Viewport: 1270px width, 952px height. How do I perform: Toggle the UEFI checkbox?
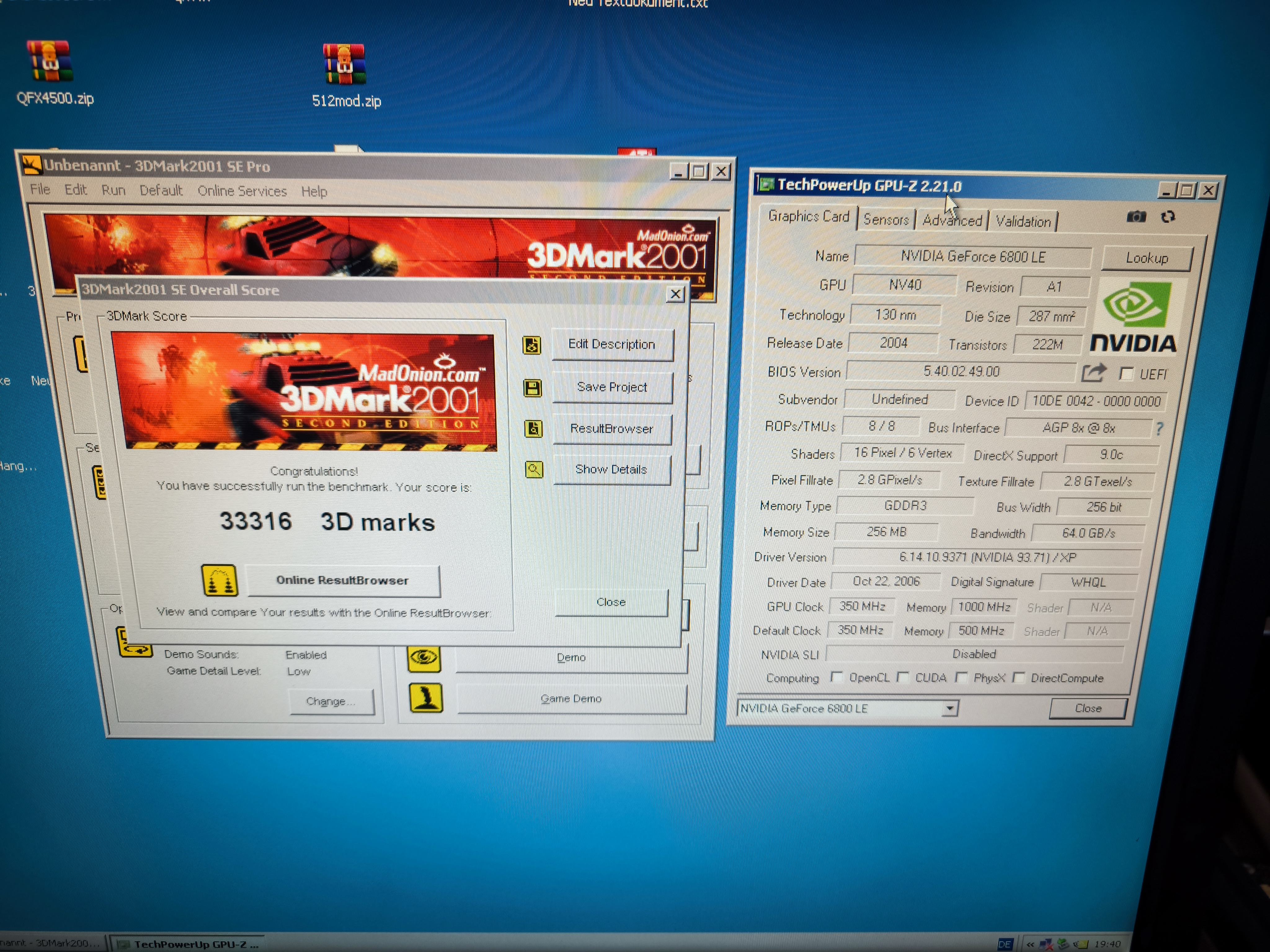(x=1126, y=374)
